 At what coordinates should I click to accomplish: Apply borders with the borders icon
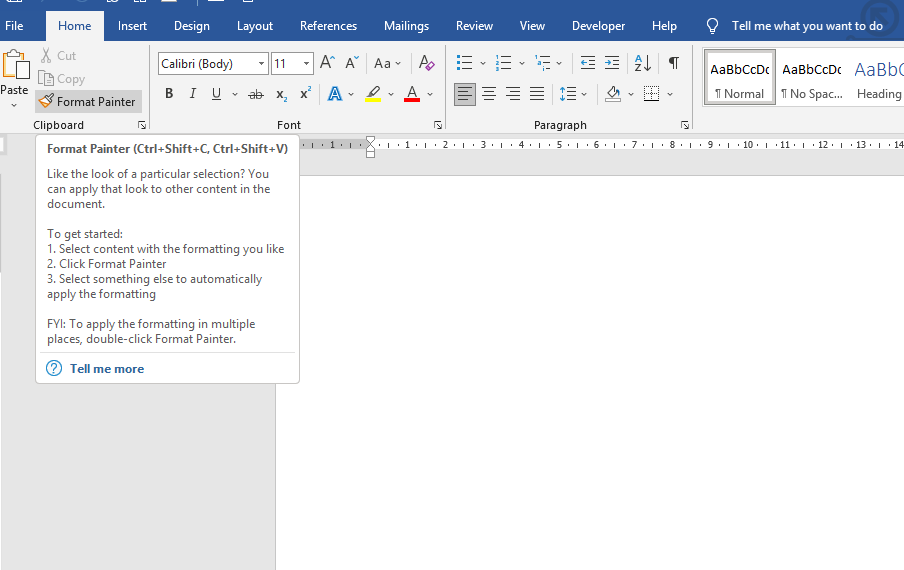click(x=651, y=94)
